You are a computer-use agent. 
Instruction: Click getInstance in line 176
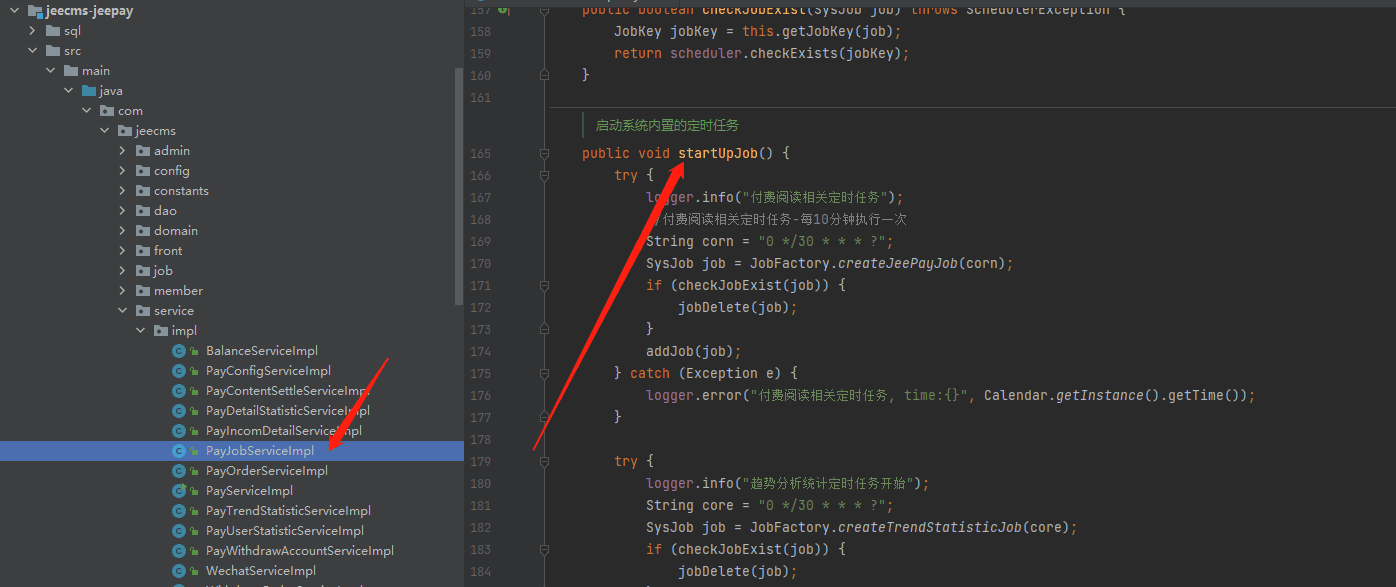(1102, 395)
